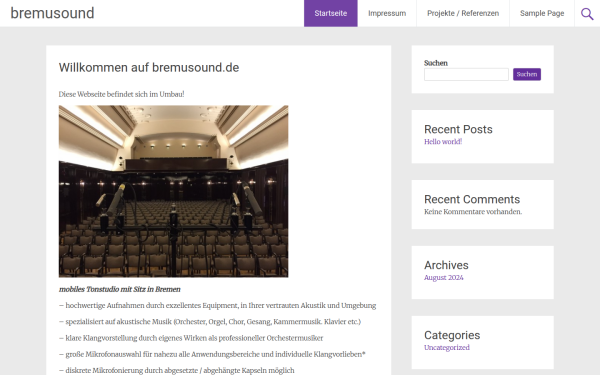This screenshot has width=600, height=375.
Task: Click the Suchen label above search field
Action: 436,63
